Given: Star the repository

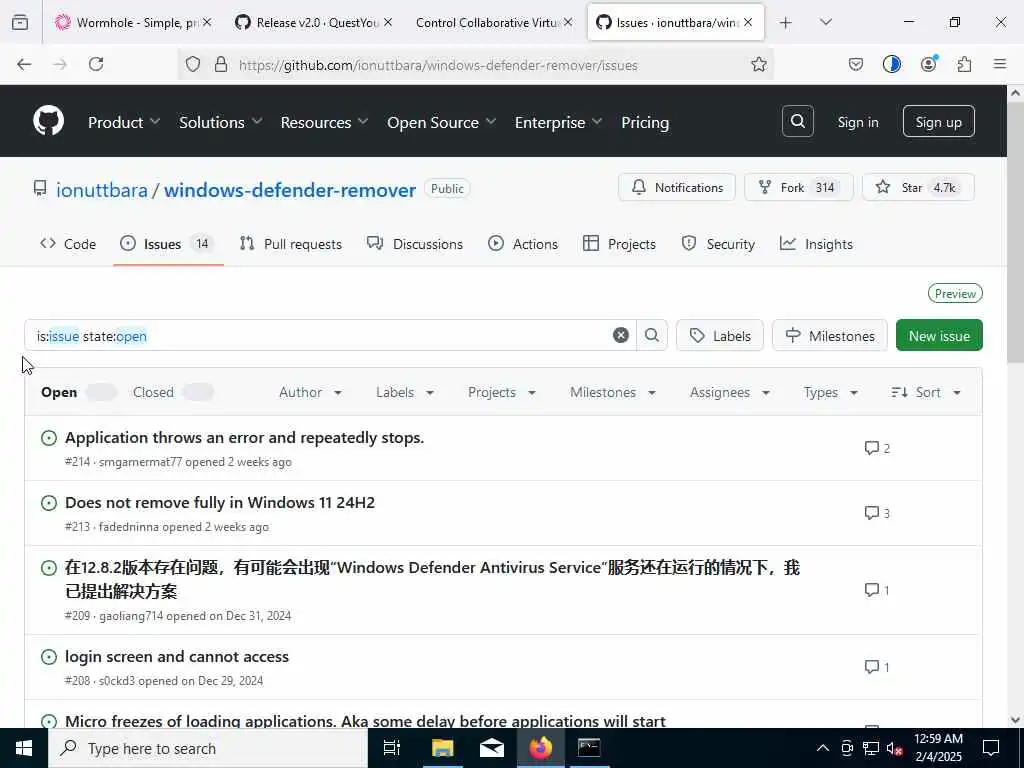Looking at the screenshot, I should coord(918,187).
